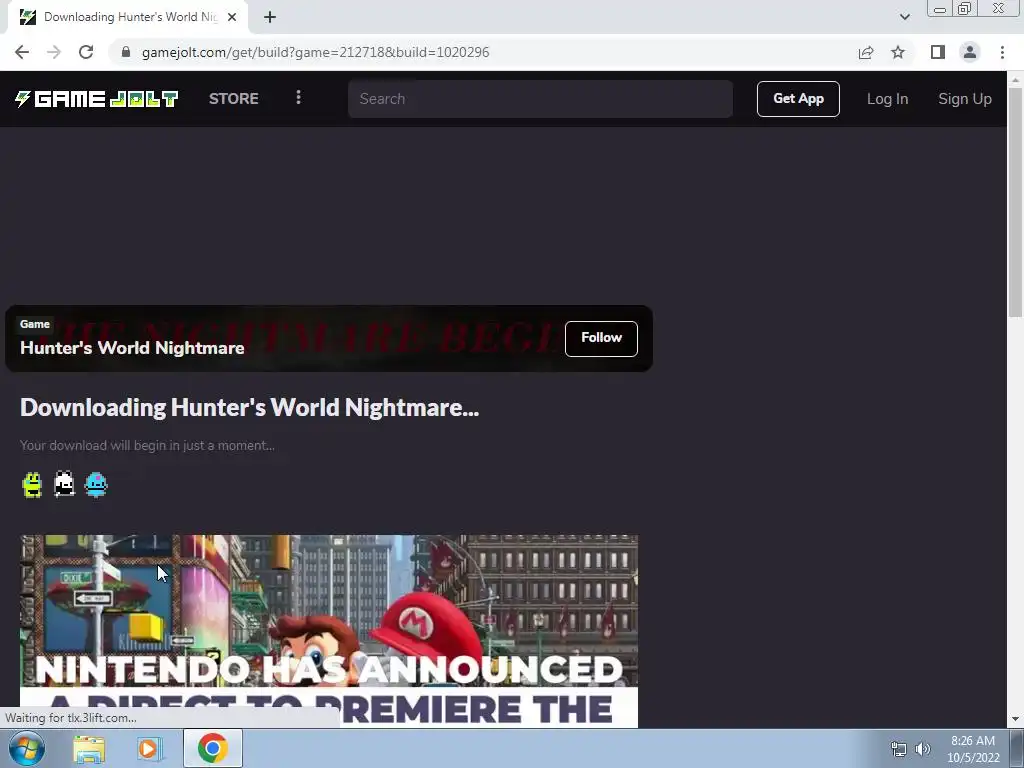Screen dimensions: 1024x768
Task: Click the gamejolt.com address bar URL
Action: (315, 52)
